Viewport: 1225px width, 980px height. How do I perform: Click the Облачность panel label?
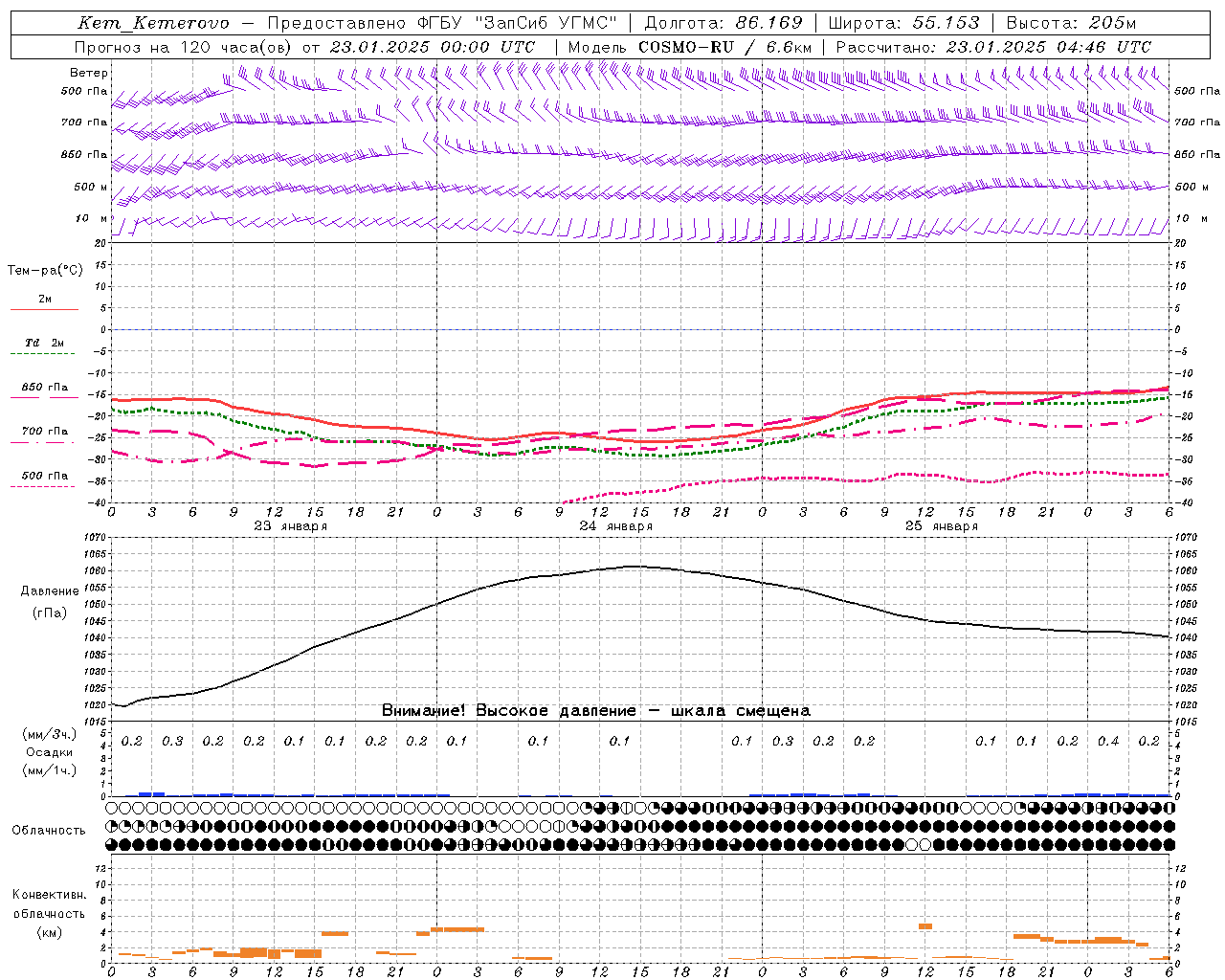(49, 831)
